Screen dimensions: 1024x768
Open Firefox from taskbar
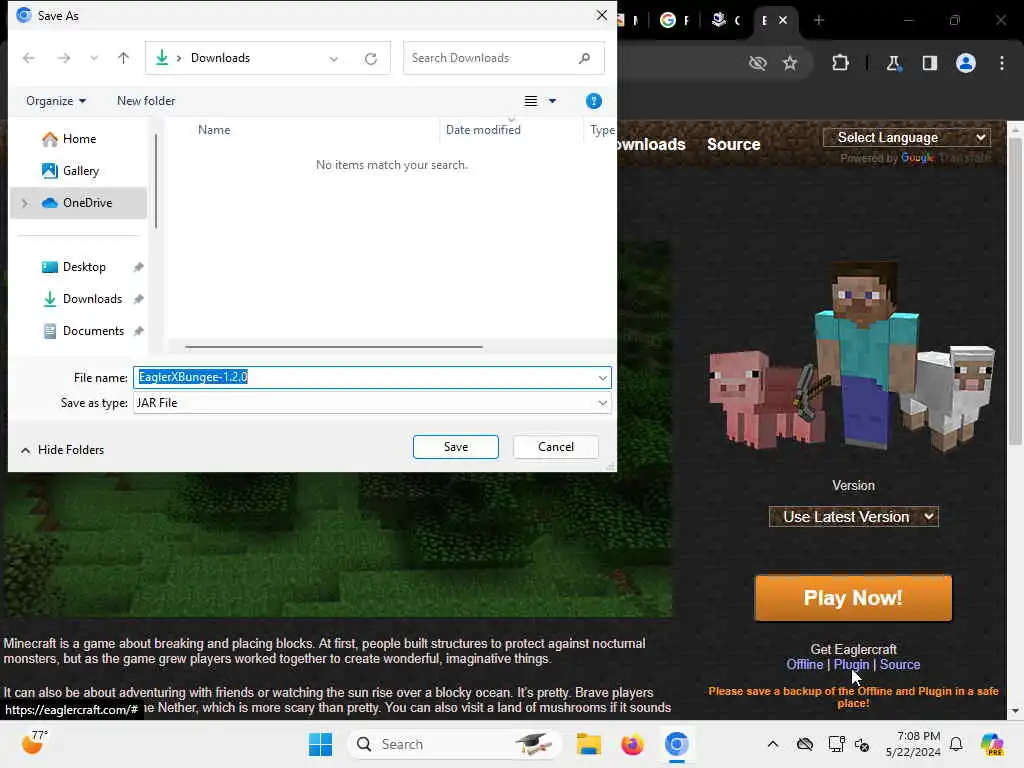click(632, 744)
